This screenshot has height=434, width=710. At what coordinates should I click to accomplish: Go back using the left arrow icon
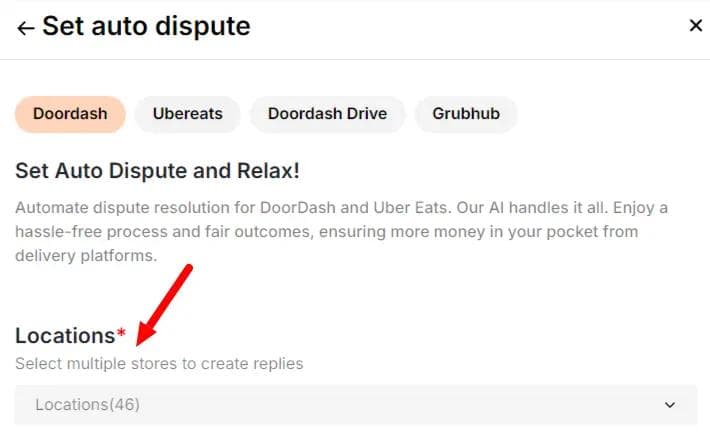(25, 28)
